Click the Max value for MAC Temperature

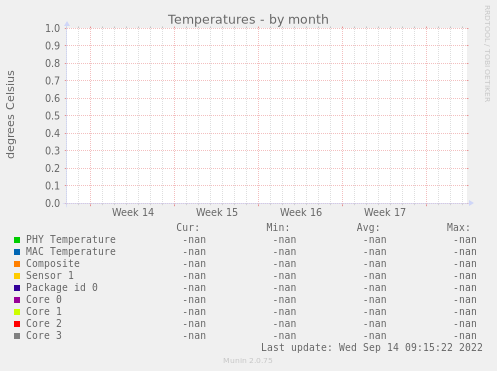click(465, 252)
